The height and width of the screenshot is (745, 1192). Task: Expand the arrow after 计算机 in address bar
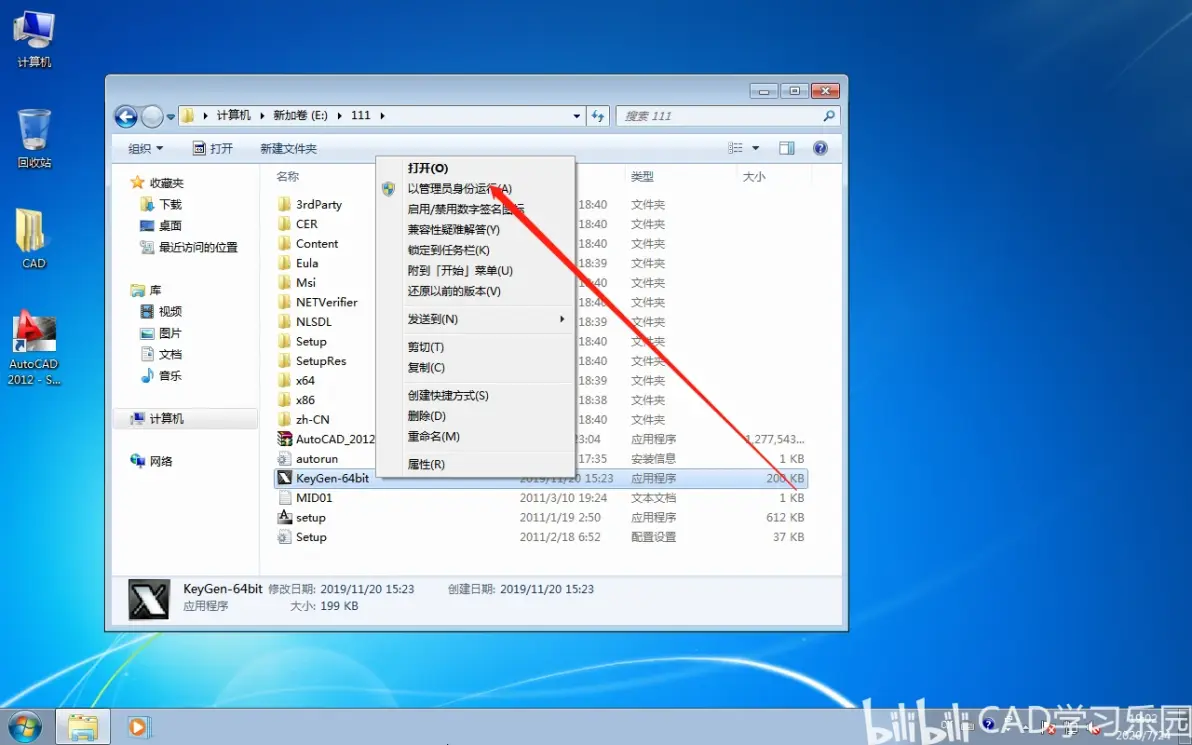click(x=262, y=116)
